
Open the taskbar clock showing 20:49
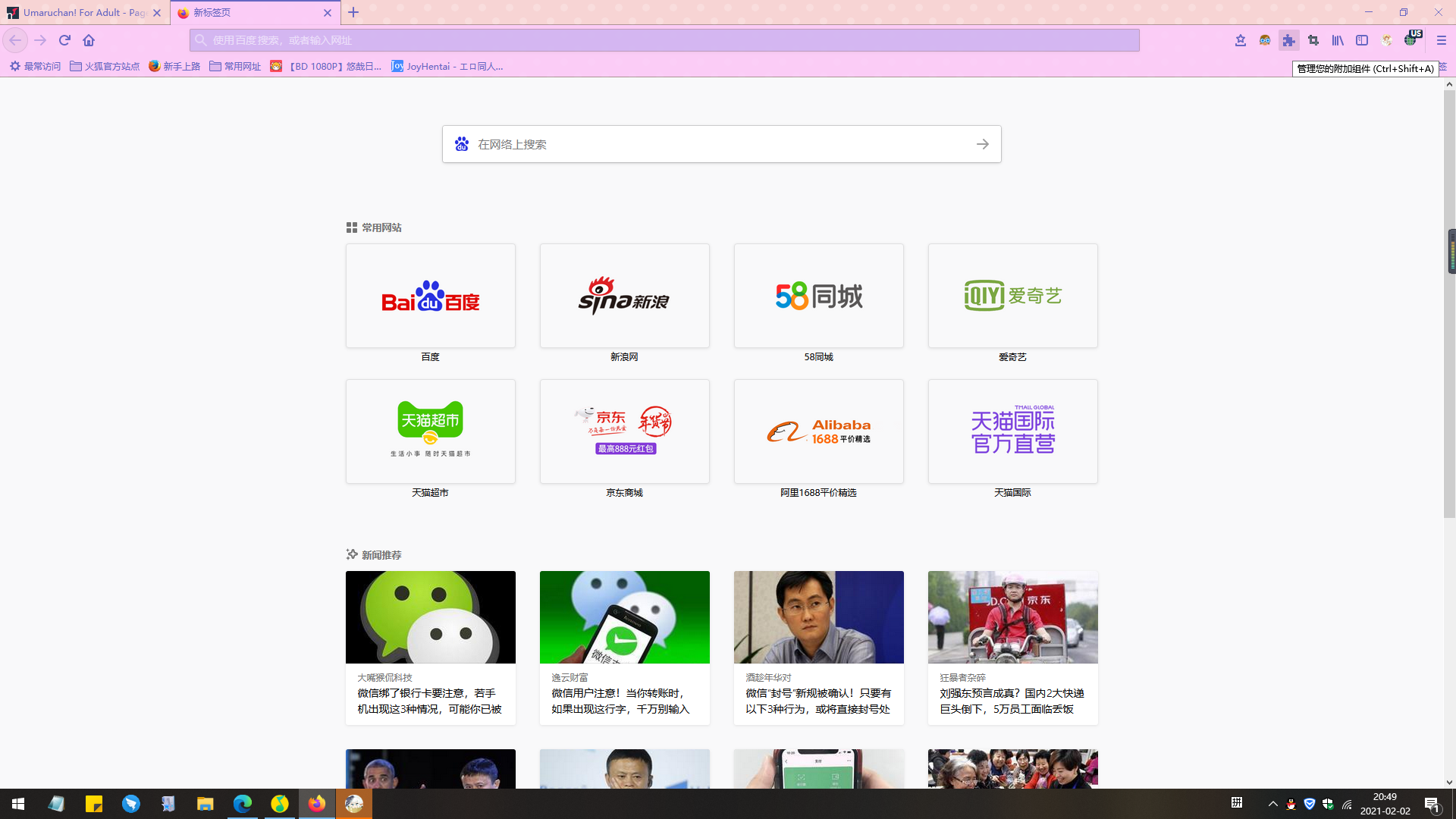click(1385, 804)
